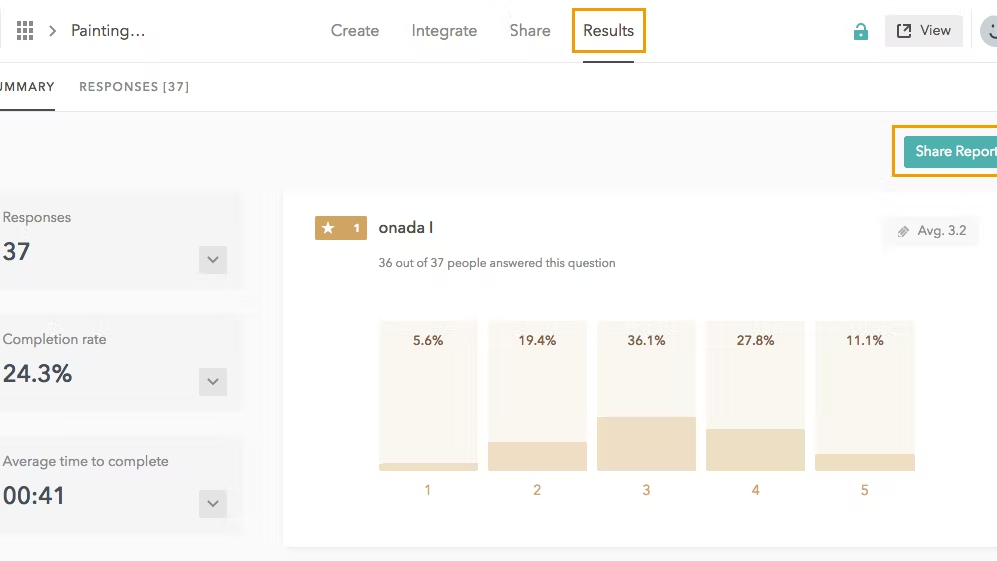Viewport: 997px width, 561px height.
Task: Open the Responses [37] tab
Action: [134, 87]
